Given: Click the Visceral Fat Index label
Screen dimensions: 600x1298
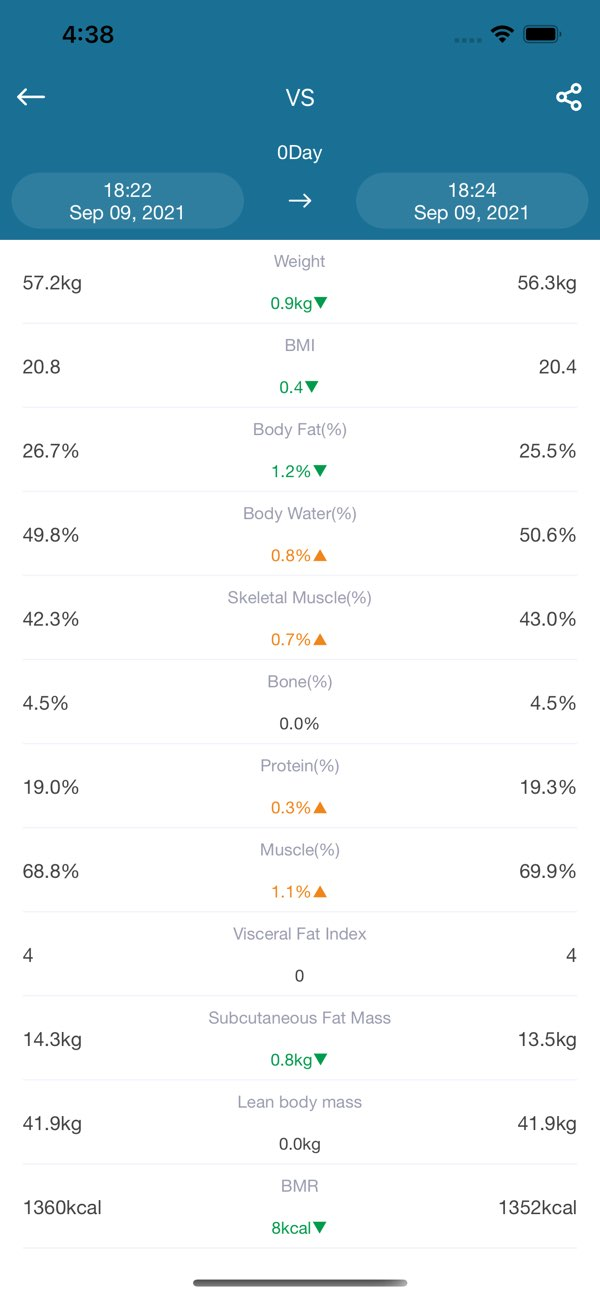Looking at the screenshot, I should [x=300, y=933].
